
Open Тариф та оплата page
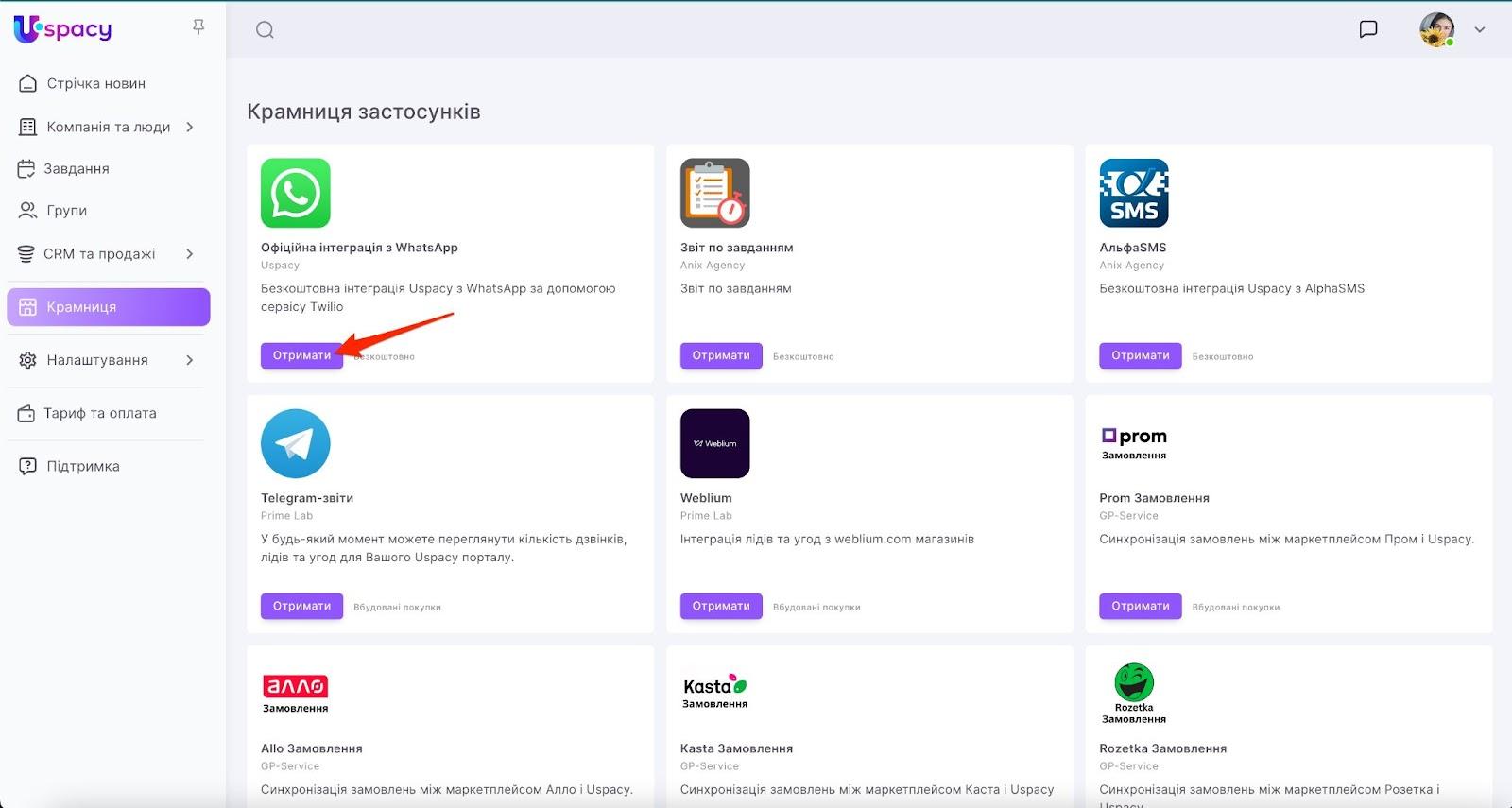click(x=100, y=413)
